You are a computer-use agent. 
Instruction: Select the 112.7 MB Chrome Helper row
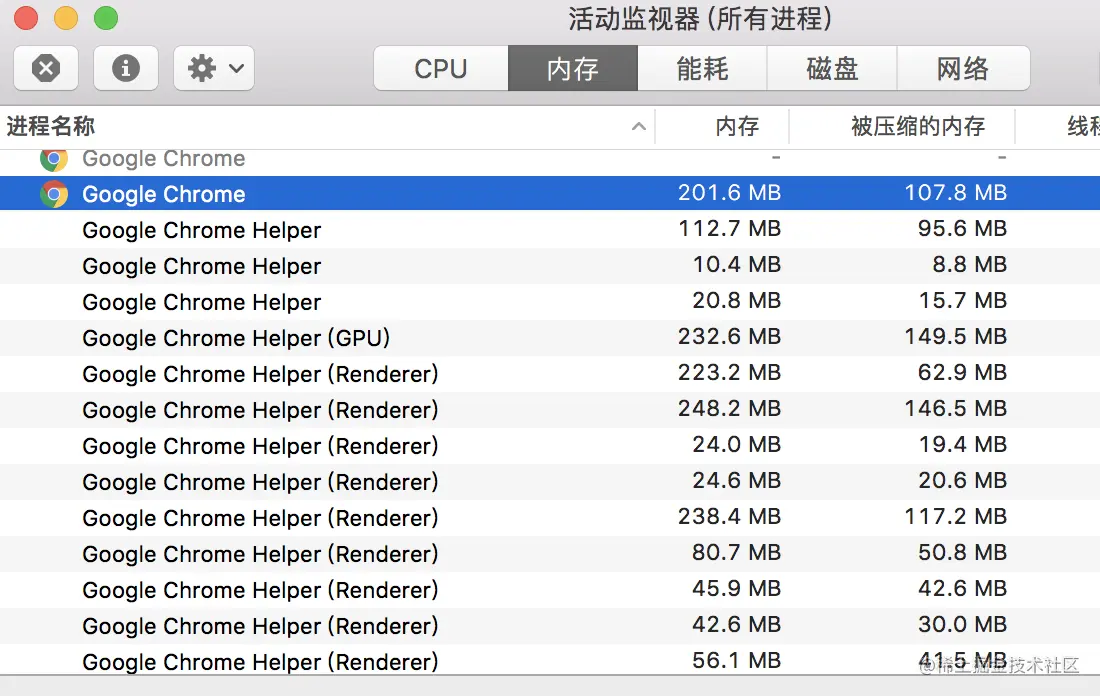pyautogui.click(x=202, y=230)
